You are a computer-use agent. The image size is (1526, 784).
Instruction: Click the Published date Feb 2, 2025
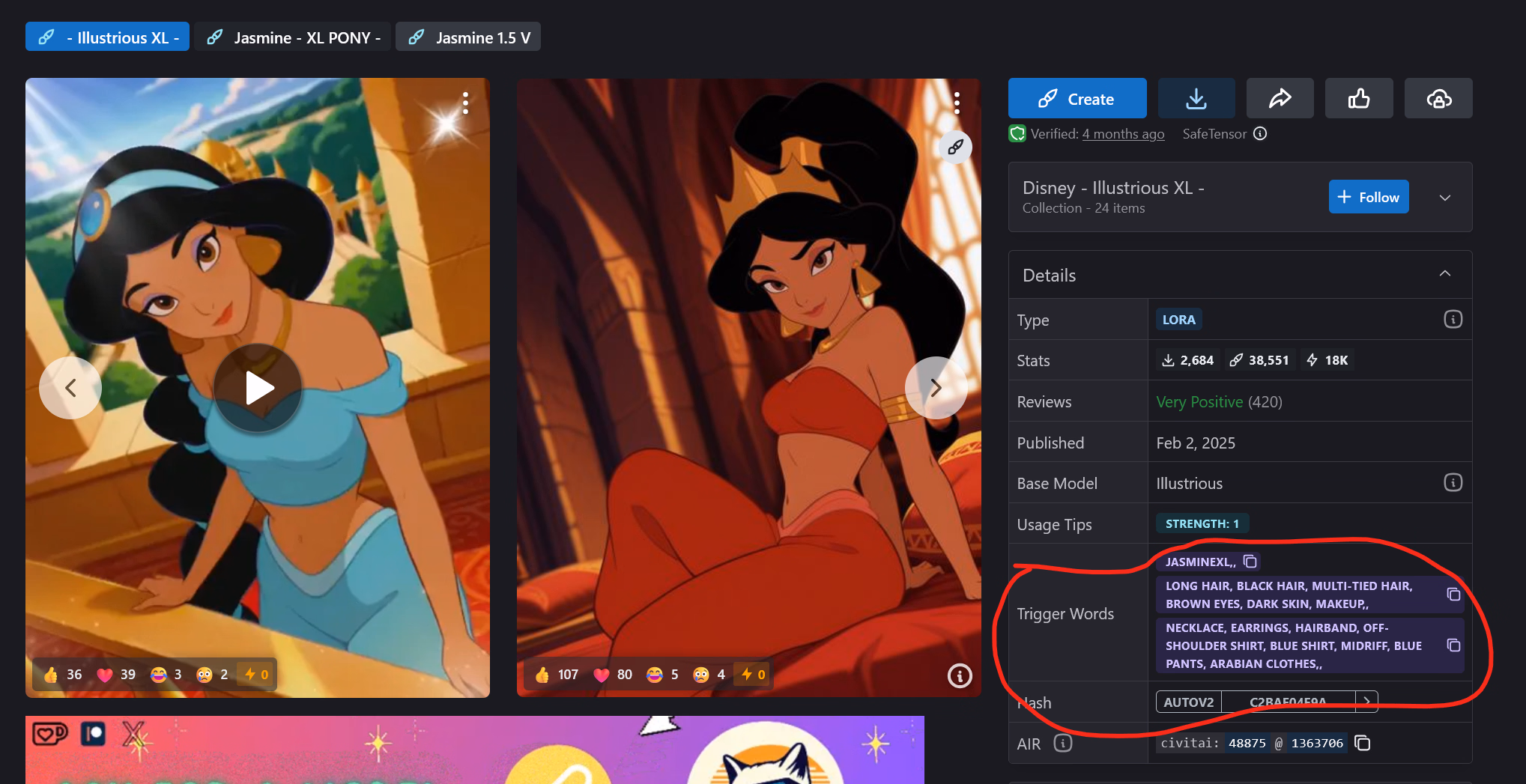pos(1196,443)
